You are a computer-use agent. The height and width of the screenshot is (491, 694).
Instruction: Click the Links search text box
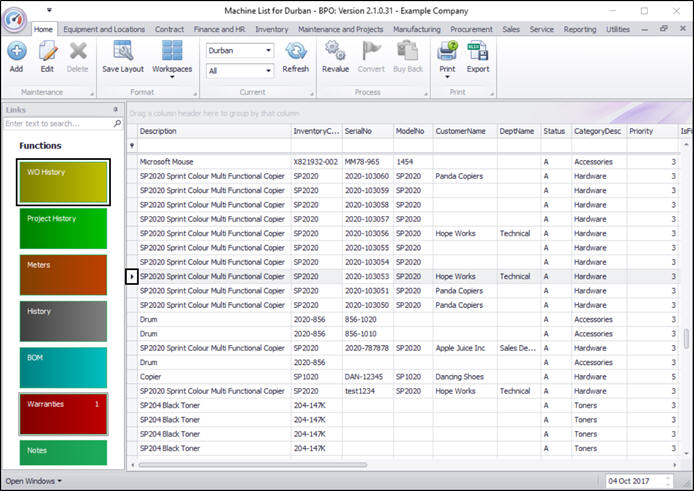pos(57,124)
